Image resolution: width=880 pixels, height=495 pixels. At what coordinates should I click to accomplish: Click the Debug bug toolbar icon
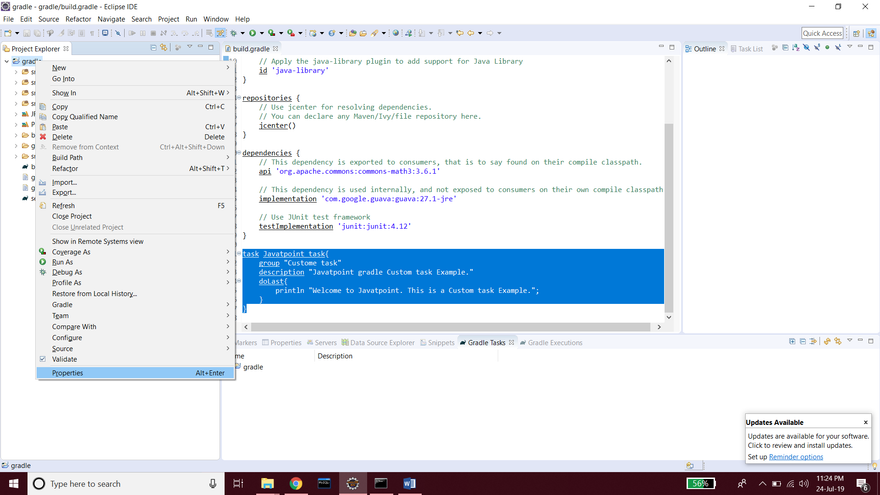click(232, 33)
